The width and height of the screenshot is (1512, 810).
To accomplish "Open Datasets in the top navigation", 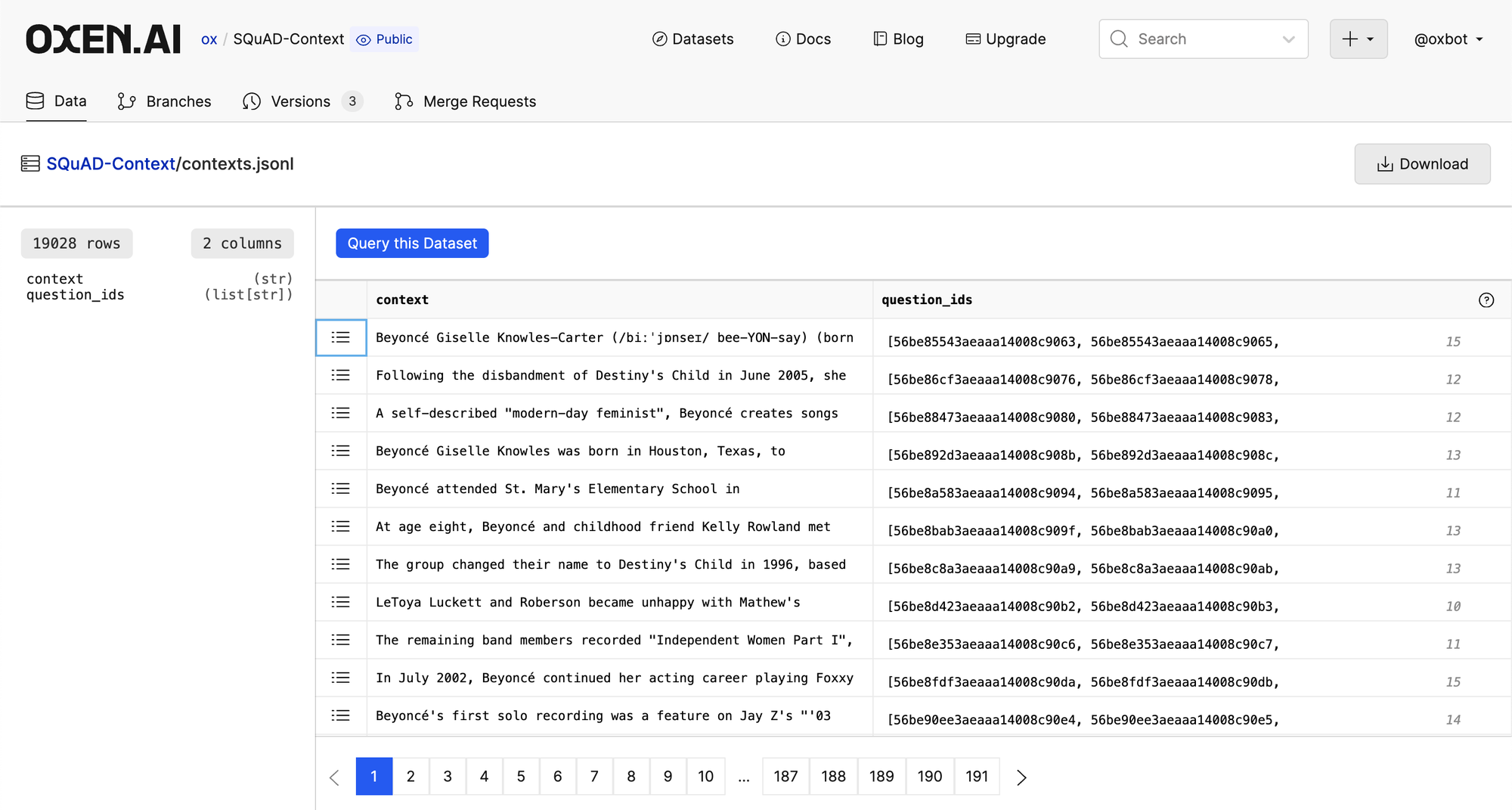I will 692,39.
